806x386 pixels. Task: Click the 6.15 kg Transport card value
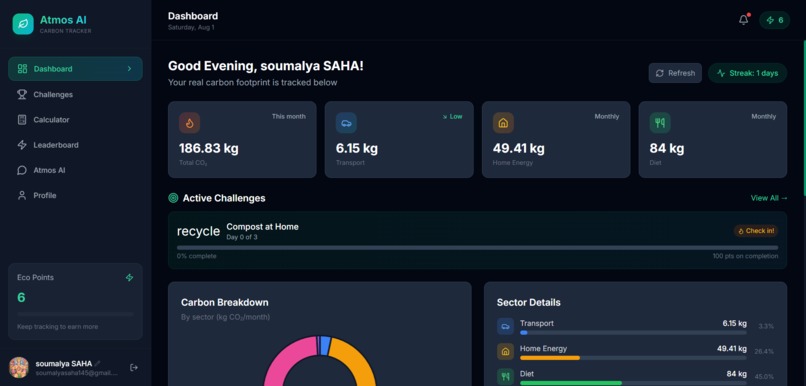[x=357, y=149]
